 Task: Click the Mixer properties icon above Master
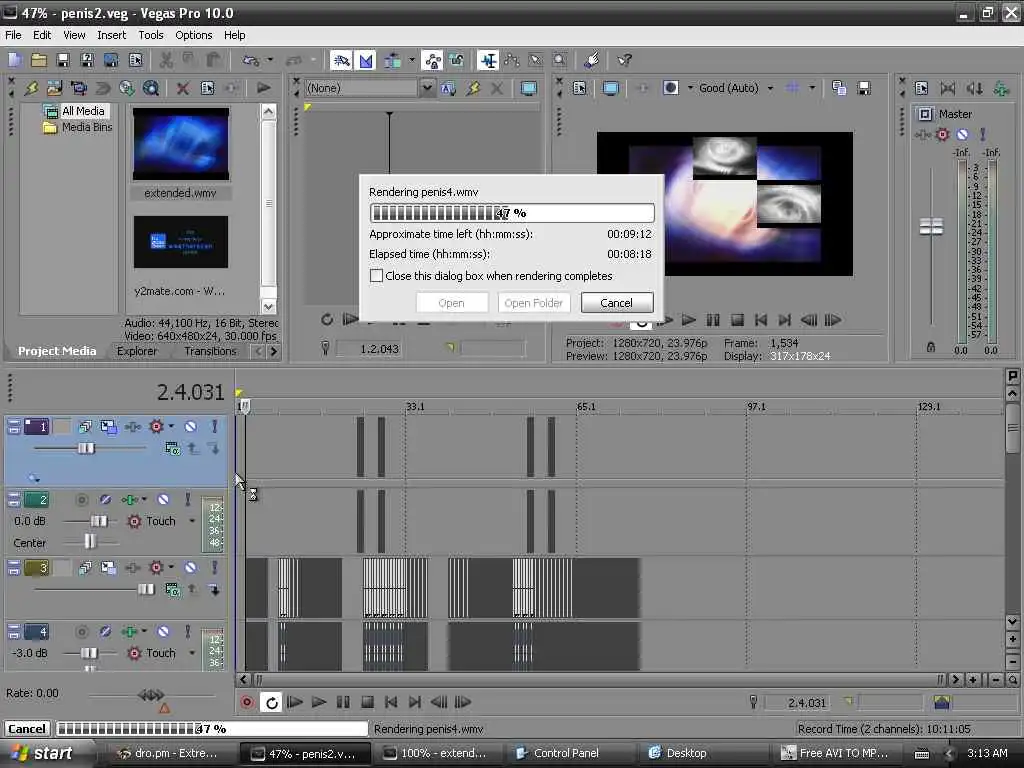coord(921,88)
